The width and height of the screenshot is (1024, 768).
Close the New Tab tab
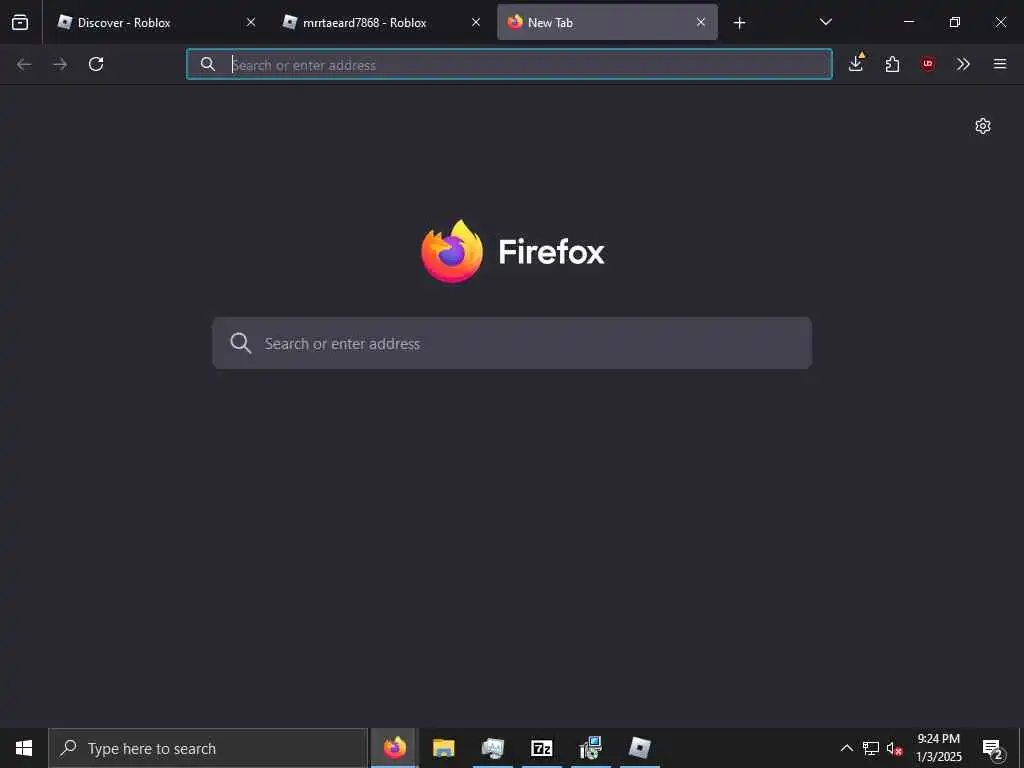point(701,22)
